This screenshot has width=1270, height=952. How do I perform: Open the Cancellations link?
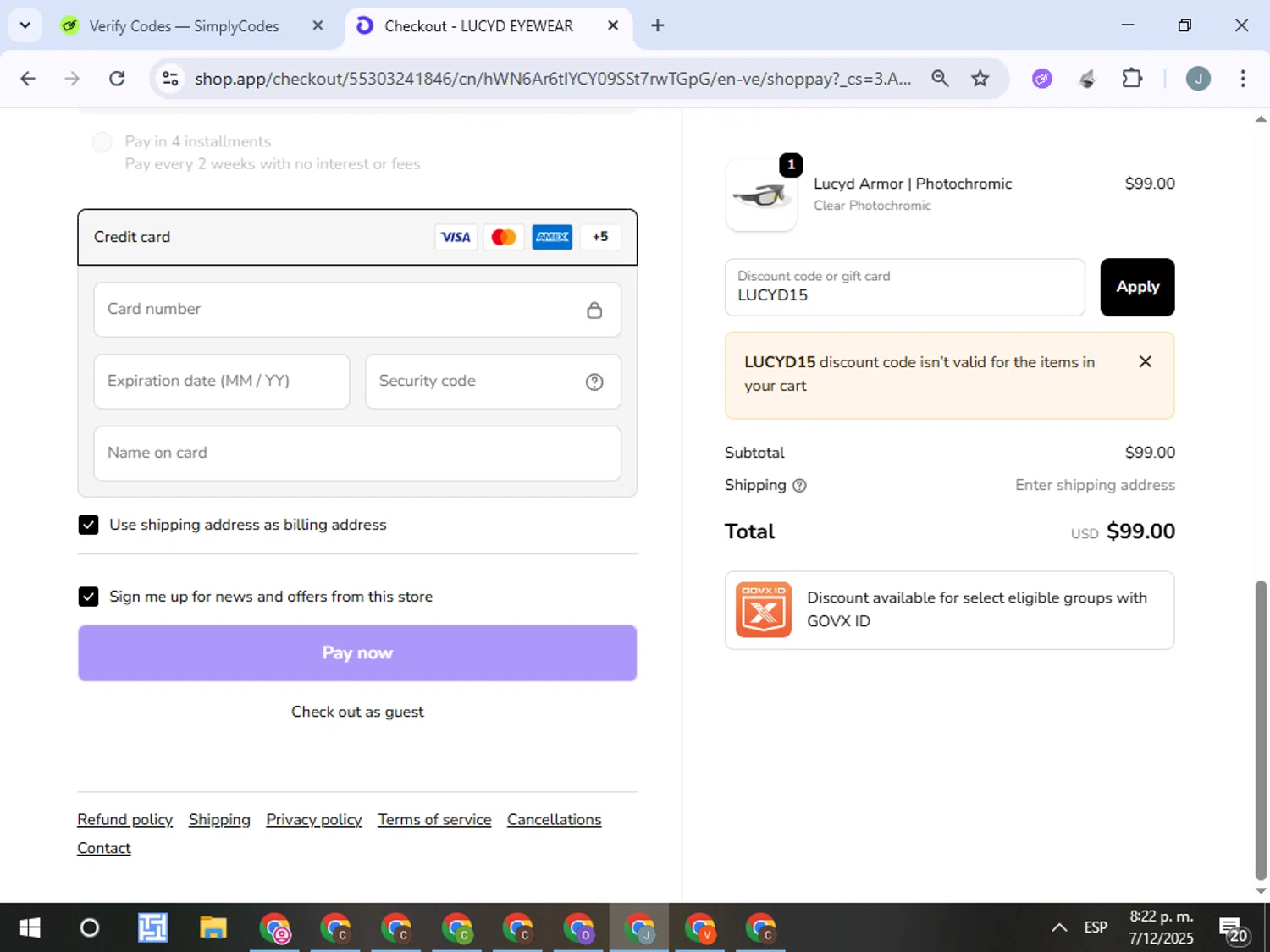click(x=555, y=819)
